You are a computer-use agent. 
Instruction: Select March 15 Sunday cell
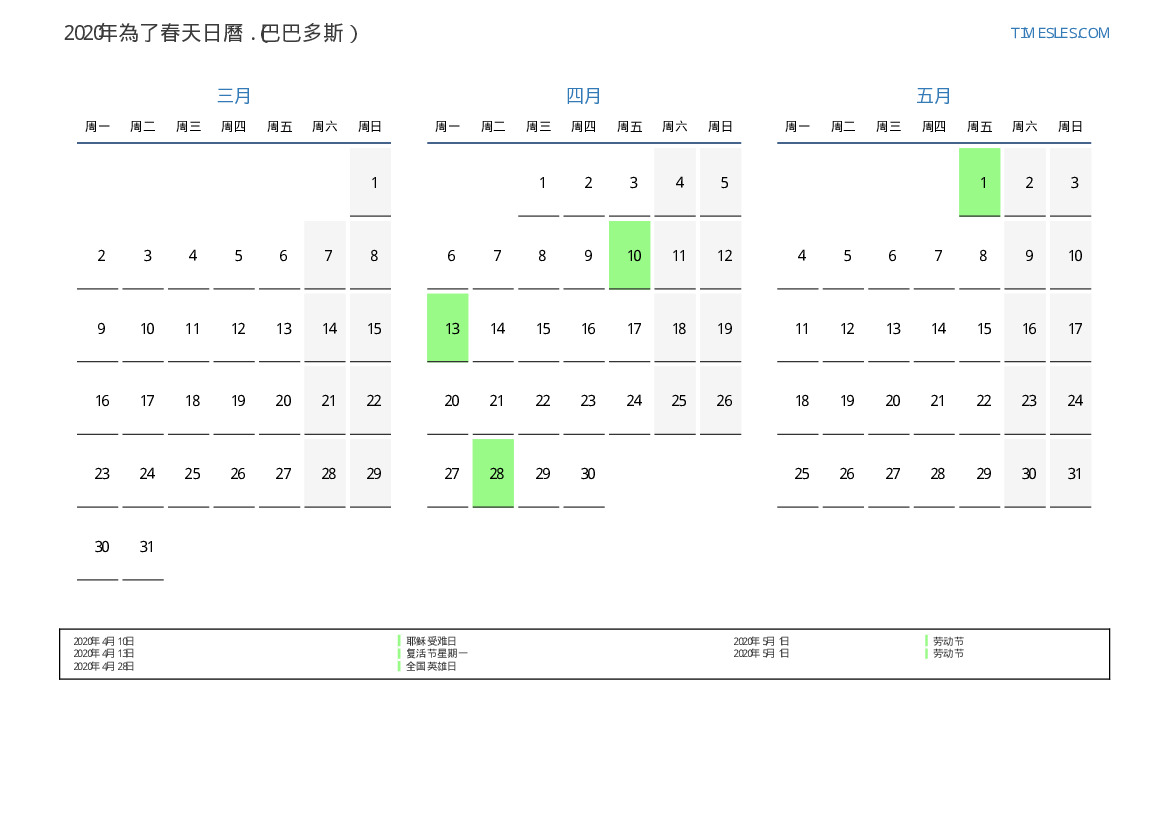pyautogui.click(x=370, y=328)
